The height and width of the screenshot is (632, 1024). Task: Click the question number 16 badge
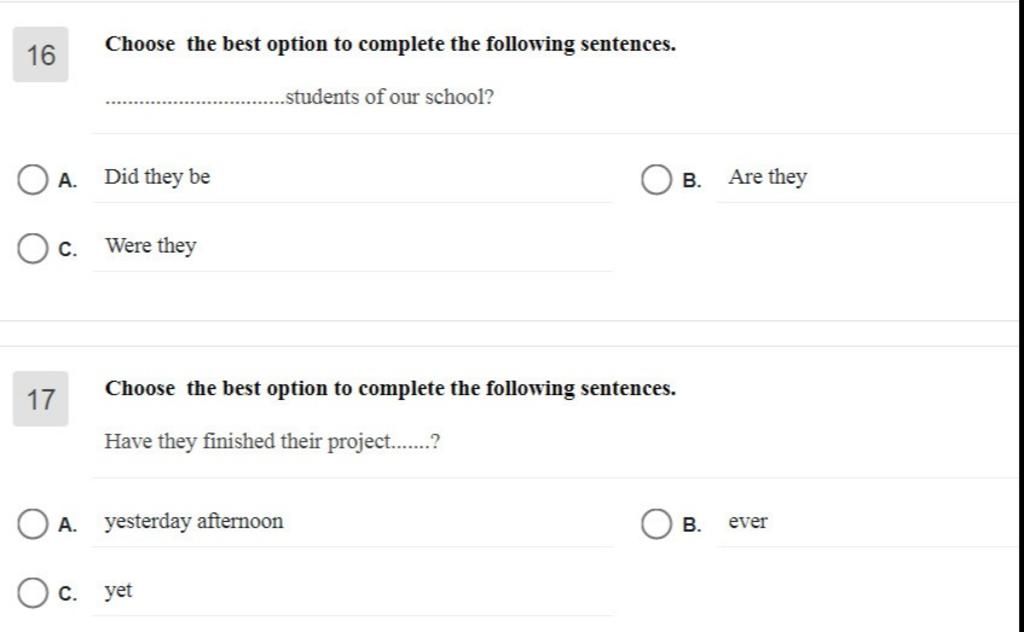(x=40, y=55)
